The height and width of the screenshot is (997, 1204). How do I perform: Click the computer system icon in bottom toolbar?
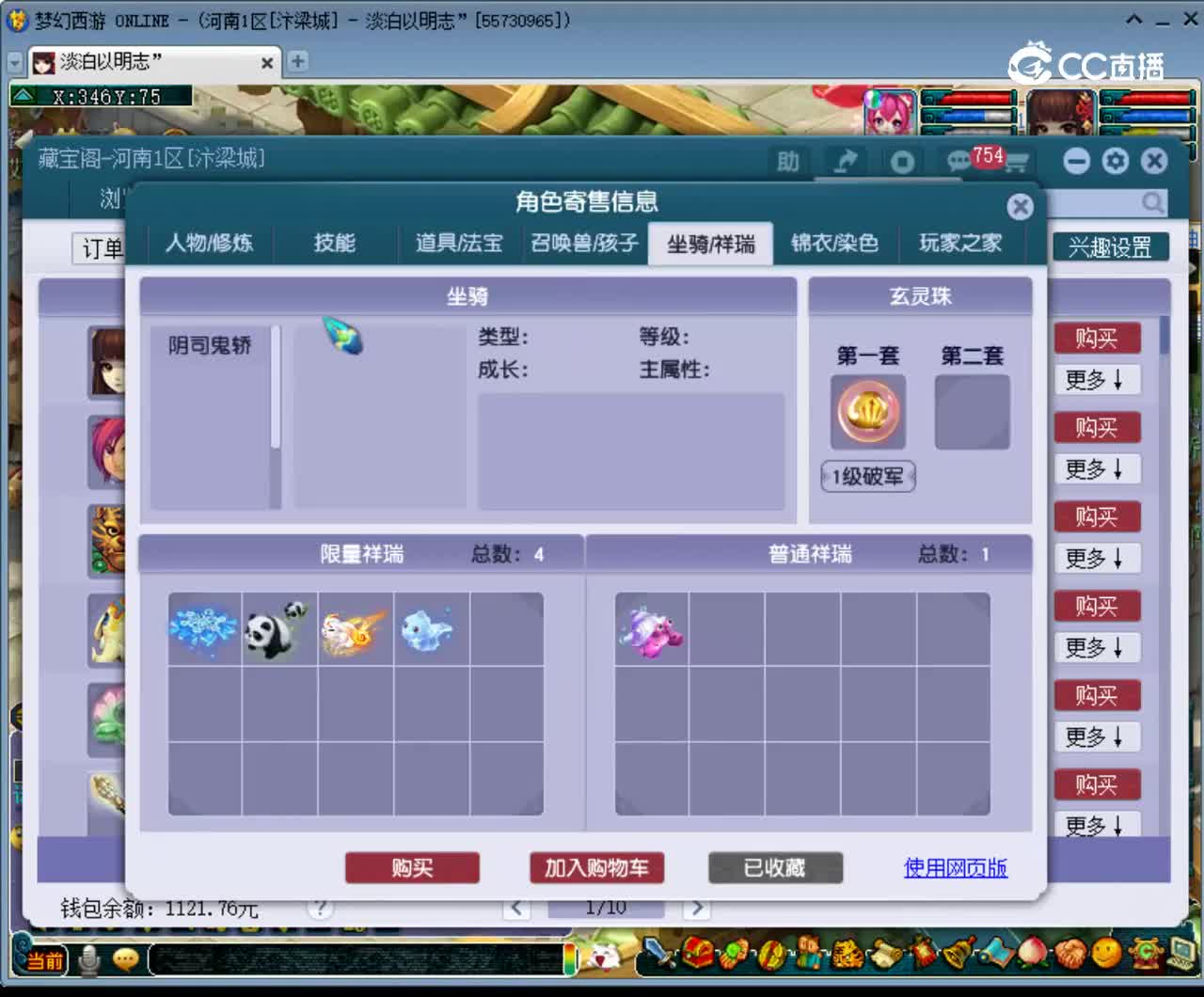tap(1180, 955)
